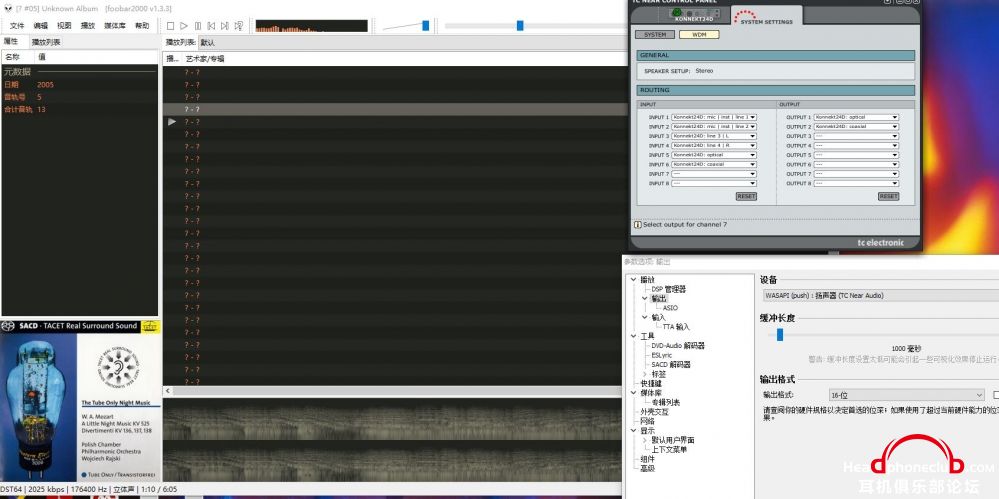The height and width of the screenshot is (499, 999).
Task: Select DVD-Audio 解码器 in preferences tree
Action: pyautogui.click(x=678, y=345)
